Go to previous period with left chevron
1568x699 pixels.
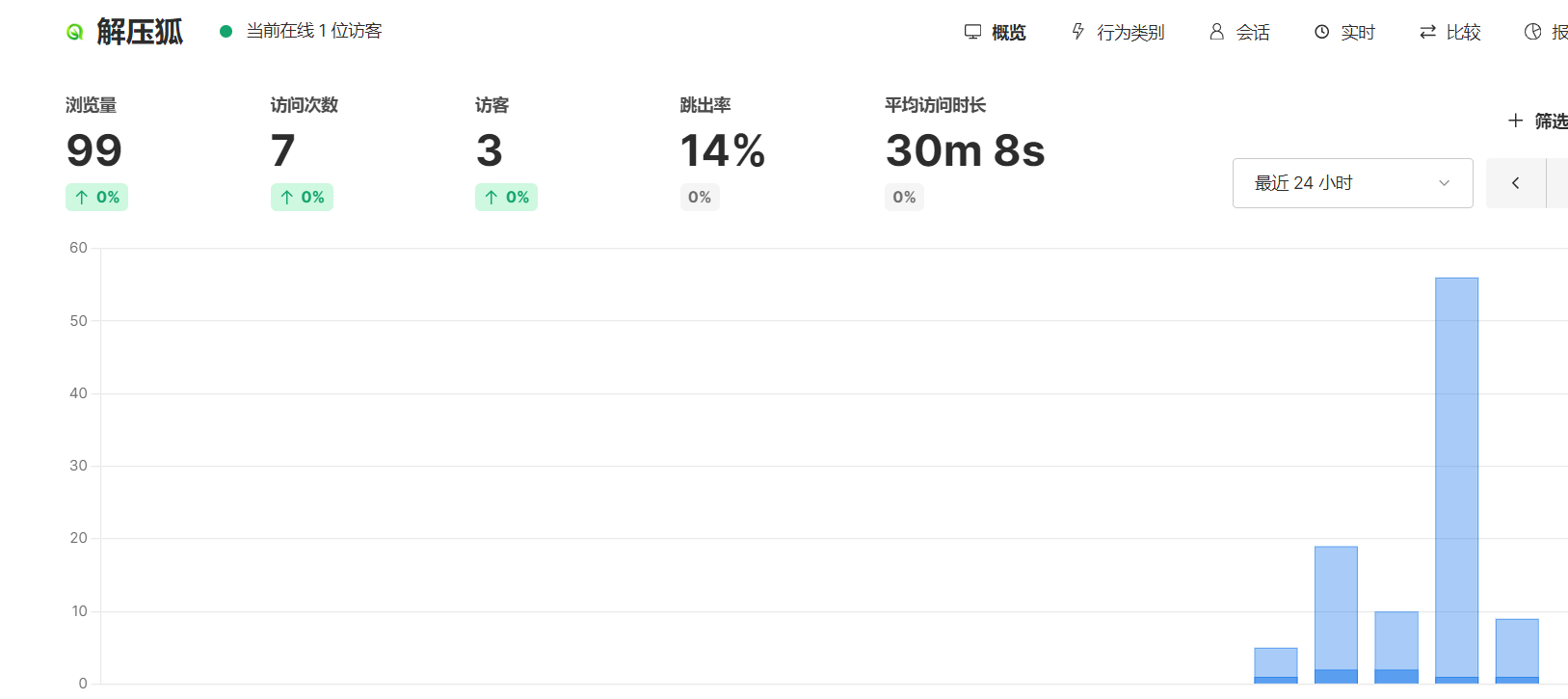click(x=1515, y=183)
